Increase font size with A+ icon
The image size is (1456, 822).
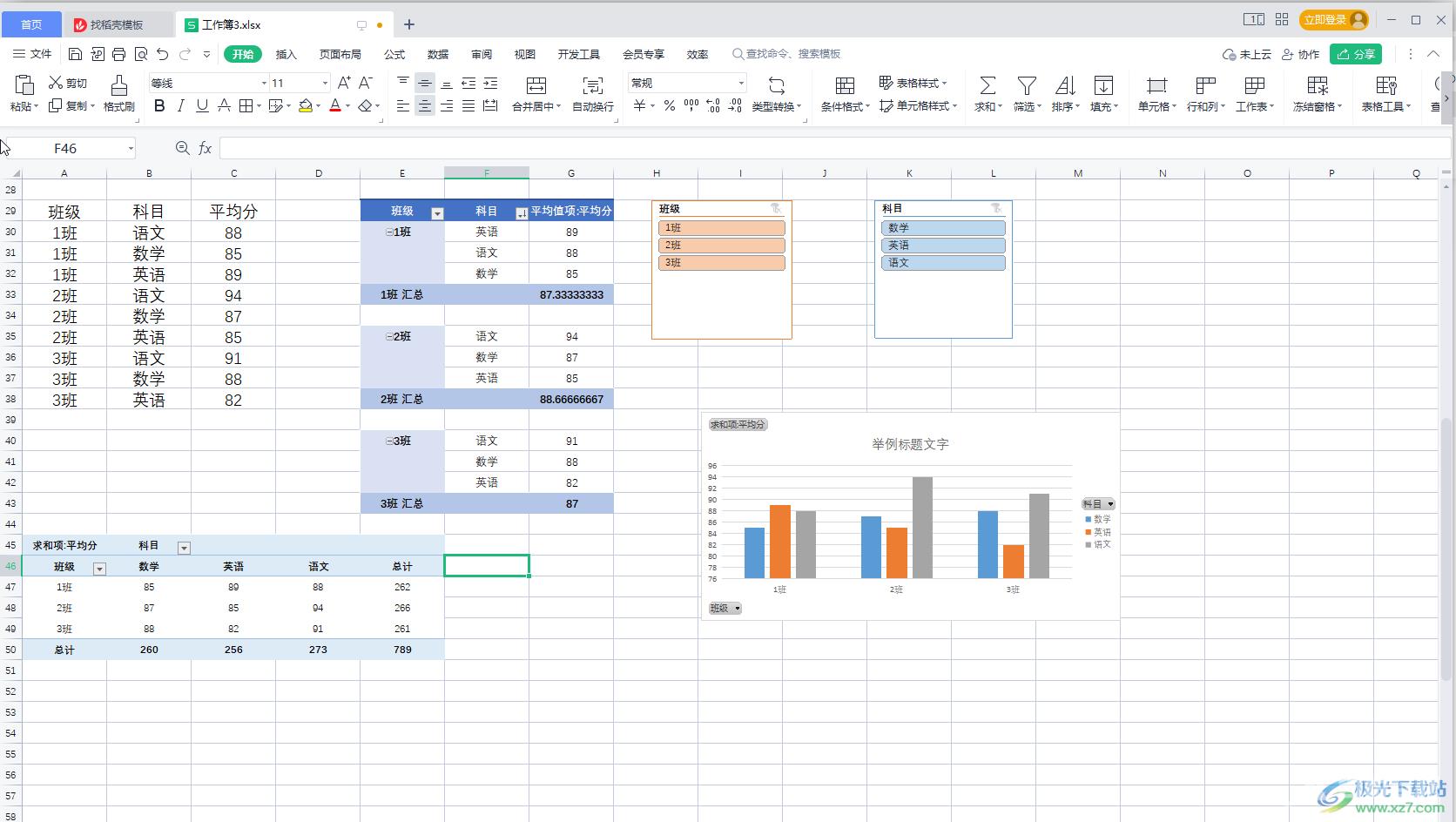tap(344, 83)
